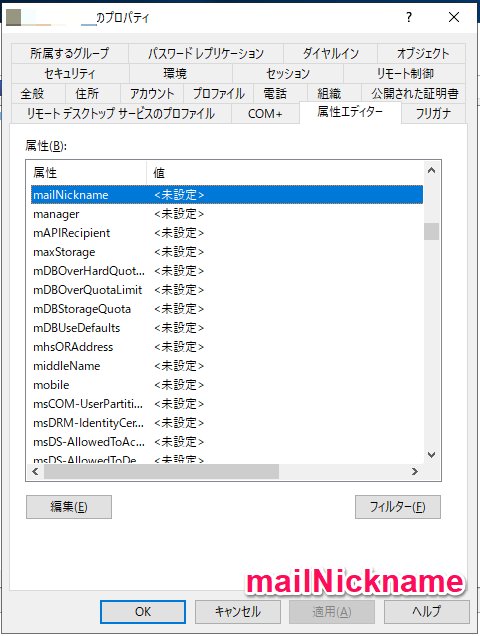Switch to the COM+ tab
Screen dimensions: 480x636
(265, 114)
